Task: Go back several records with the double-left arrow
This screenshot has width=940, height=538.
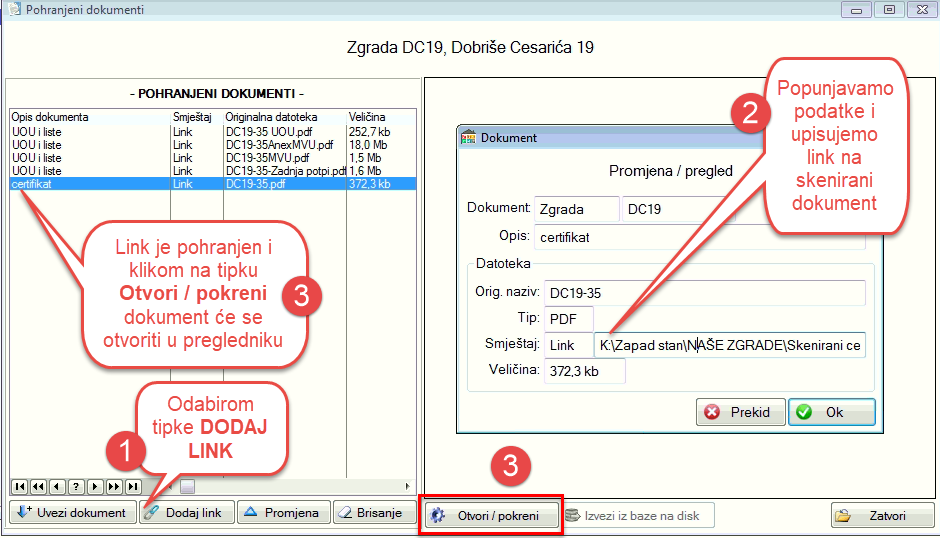Action: [38, 486]
